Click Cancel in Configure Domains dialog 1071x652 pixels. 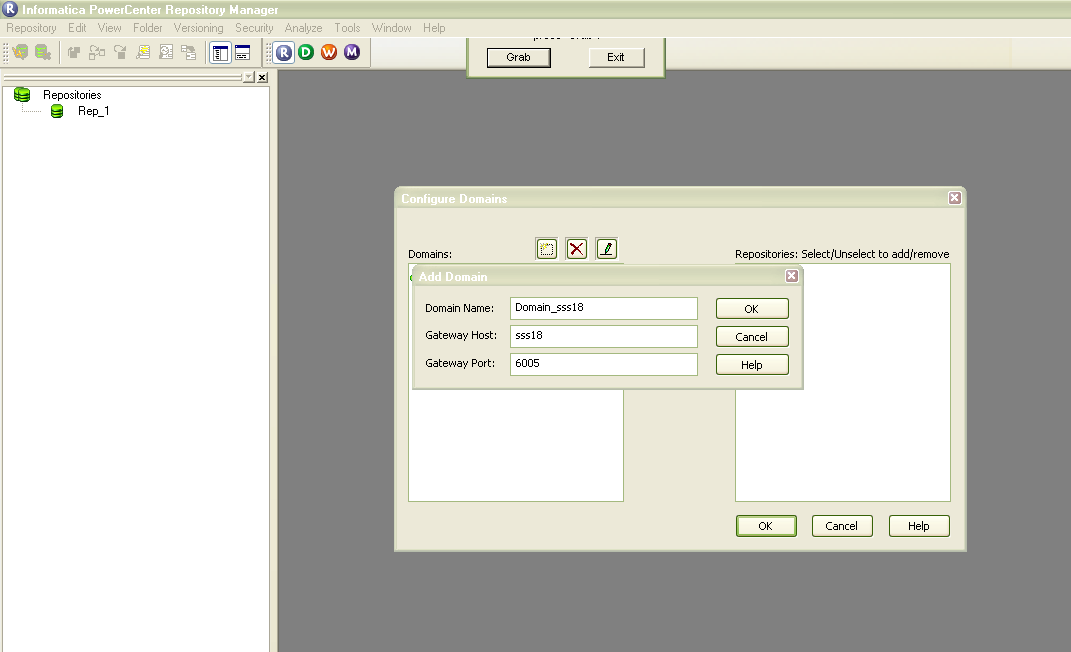[842, 526]
